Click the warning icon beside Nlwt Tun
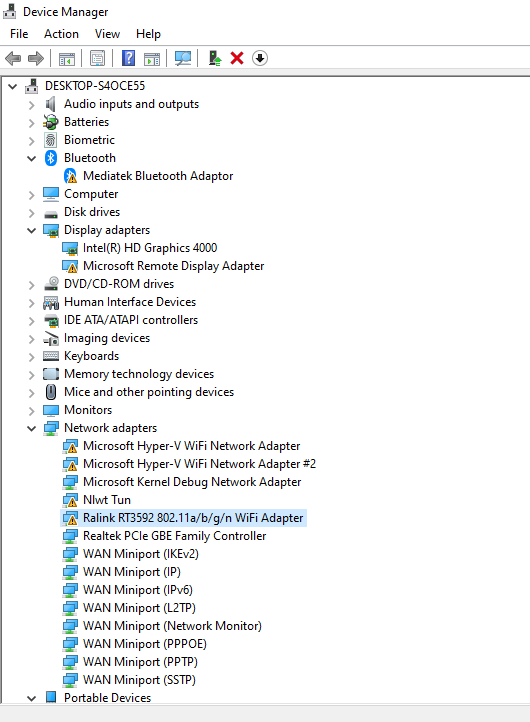The height and width of the screenshot is (722, 530). click(x=70, y=500)
